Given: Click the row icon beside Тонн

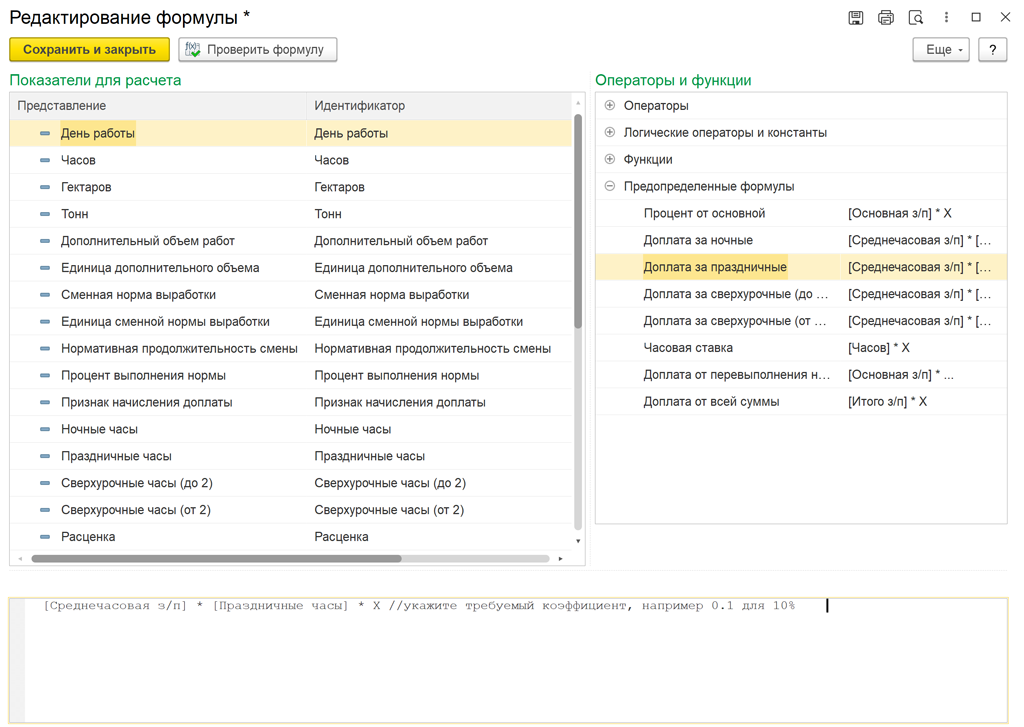Looking at the screenshot, I should point(45,214).
